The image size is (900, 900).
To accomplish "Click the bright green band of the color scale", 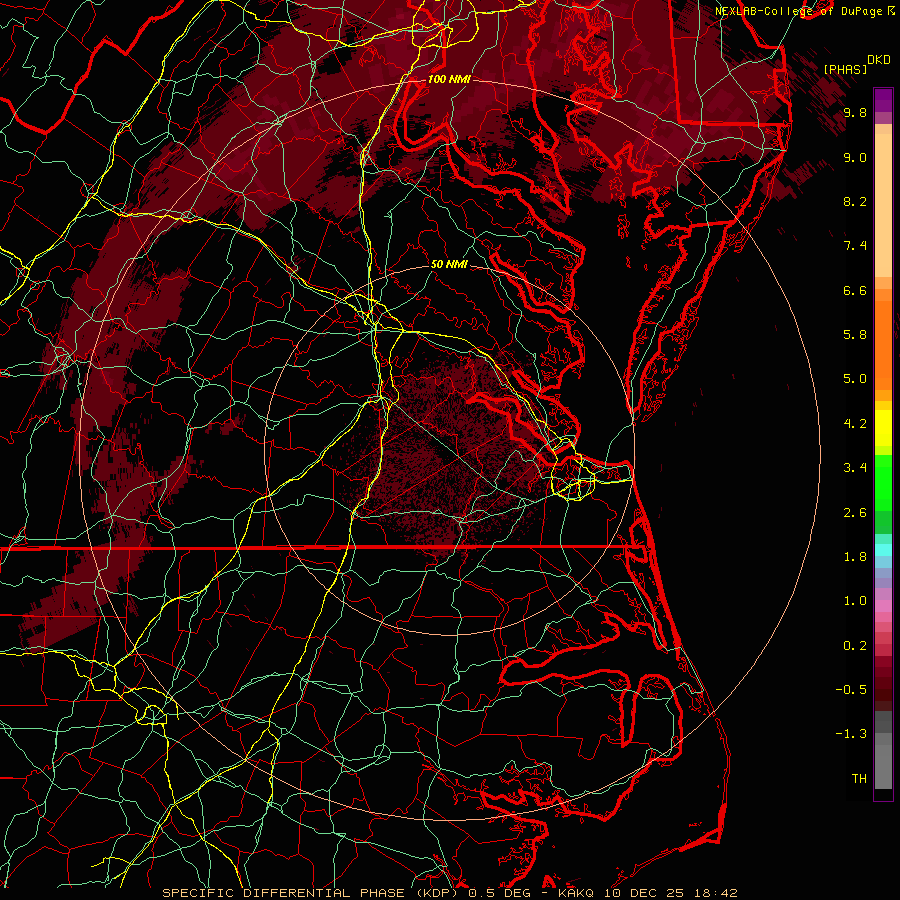I will 883,482.
